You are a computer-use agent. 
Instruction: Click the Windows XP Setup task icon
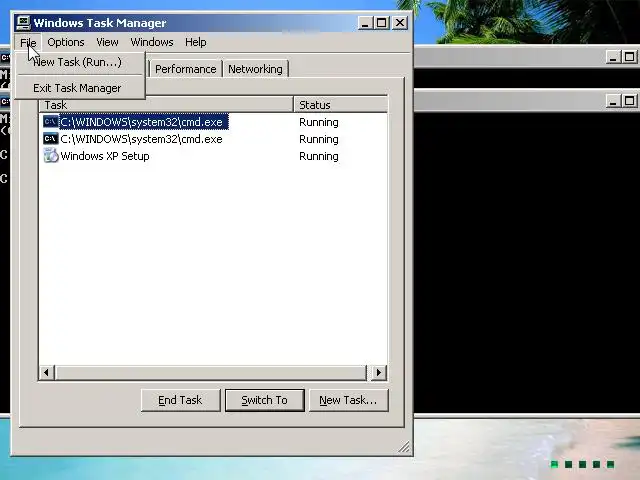(x=51, y=156)
